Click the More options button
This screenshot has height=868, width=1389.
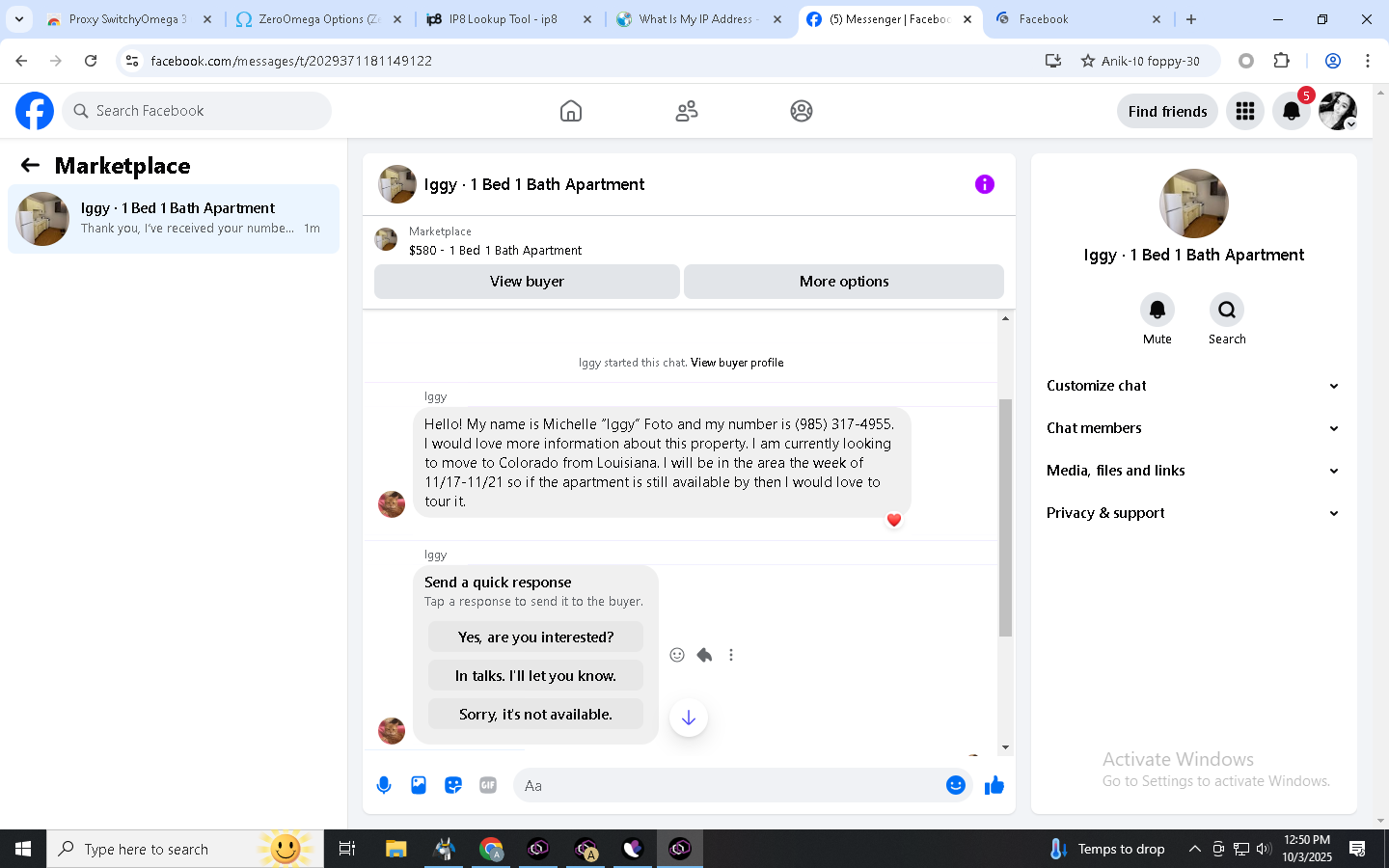coord(844,282)
